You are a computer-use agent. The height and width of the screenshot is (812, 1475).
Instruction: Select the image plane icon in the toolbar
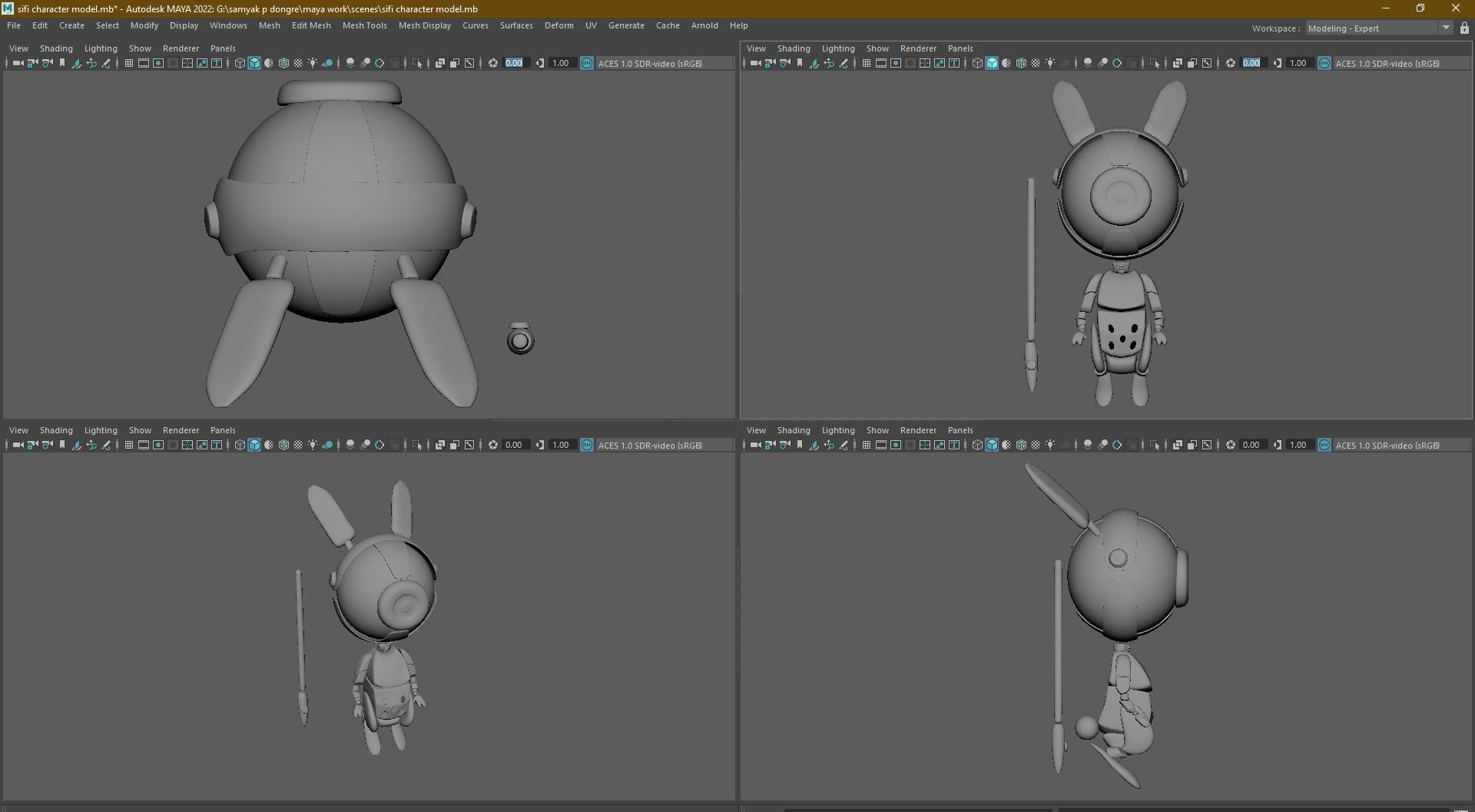75,63
